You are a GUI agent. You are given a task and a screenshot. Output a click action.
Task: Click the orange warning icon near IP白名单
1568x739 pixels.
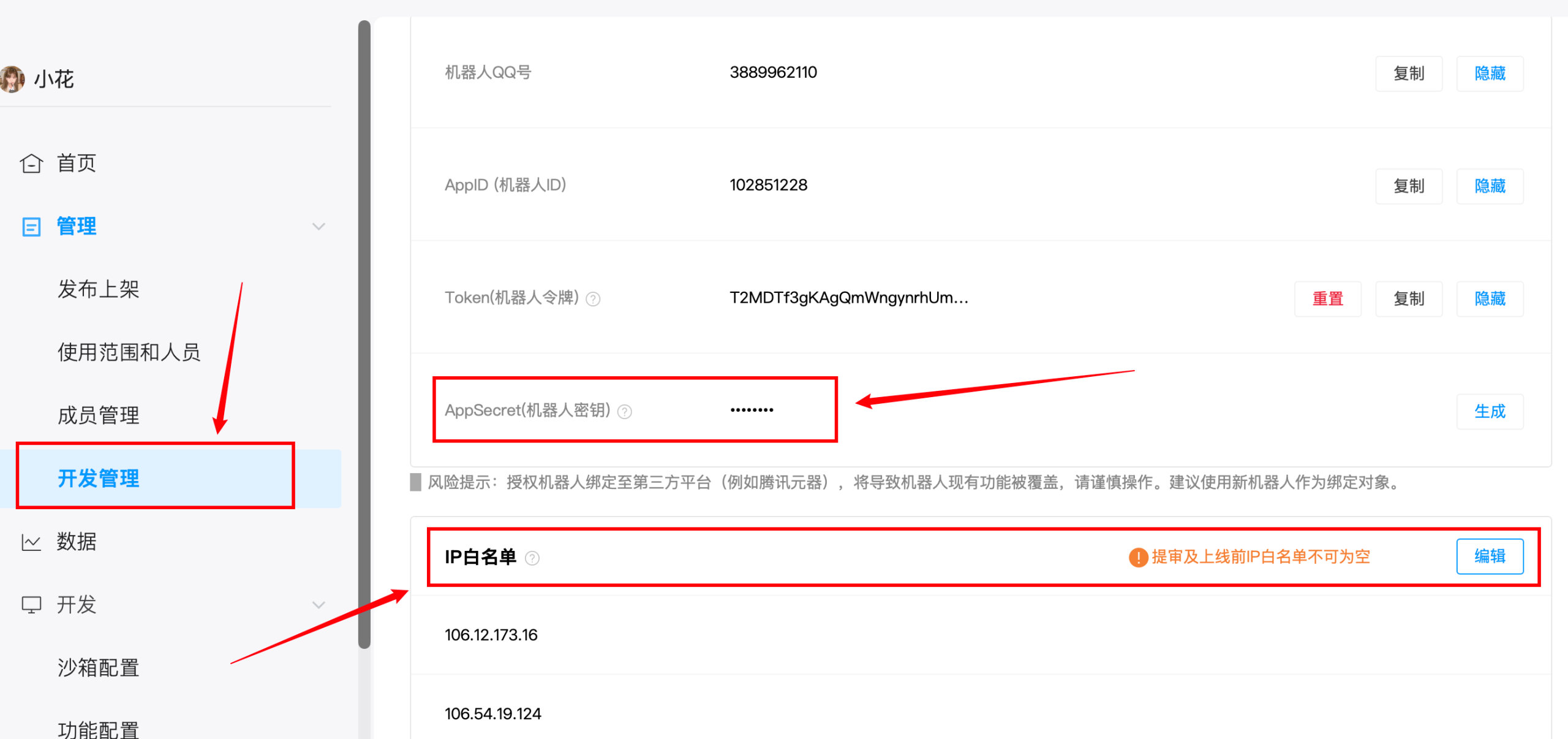pos(1137,556)
